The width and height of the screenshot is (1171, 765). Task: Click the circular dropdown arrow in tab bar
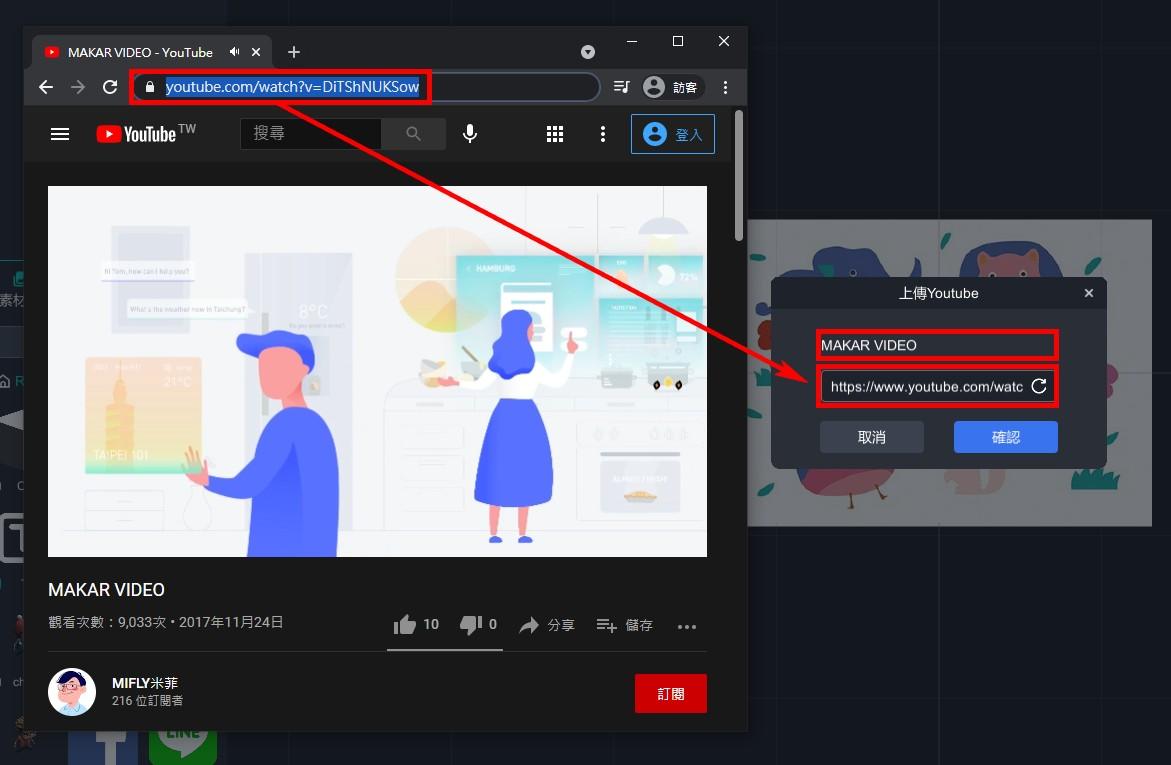[x=588, y=52]
